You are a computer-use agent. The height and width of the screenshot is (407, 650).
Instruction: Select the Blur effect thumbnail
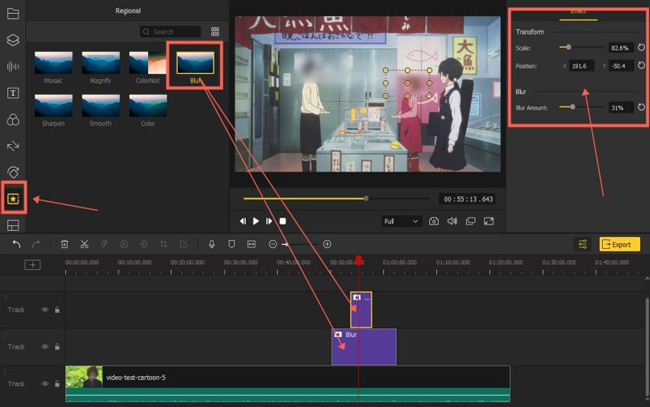coord(195,63)
